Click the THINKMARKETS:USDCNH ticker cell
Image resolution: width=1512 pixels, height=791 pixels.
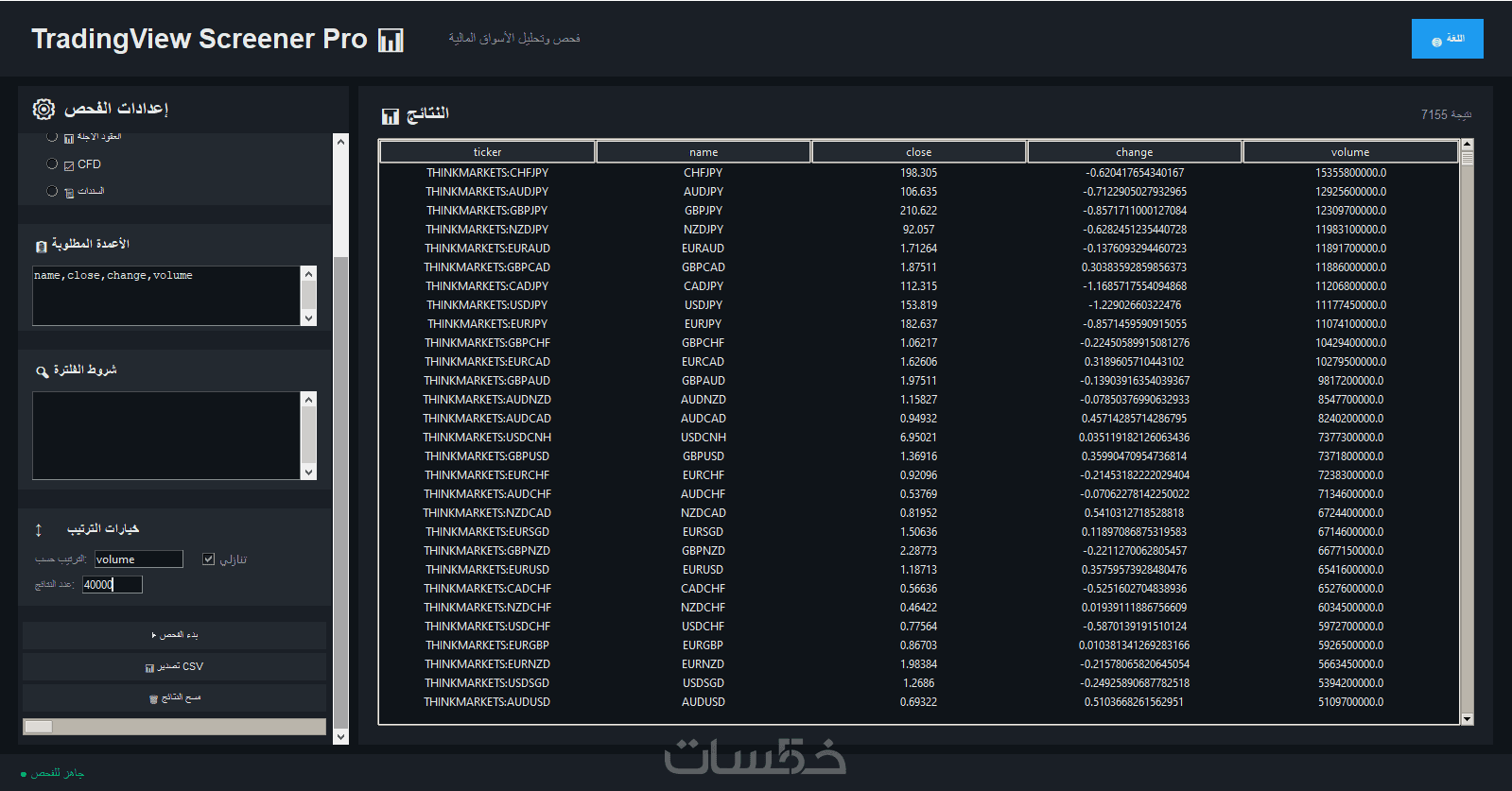click(x=487, y=438)
